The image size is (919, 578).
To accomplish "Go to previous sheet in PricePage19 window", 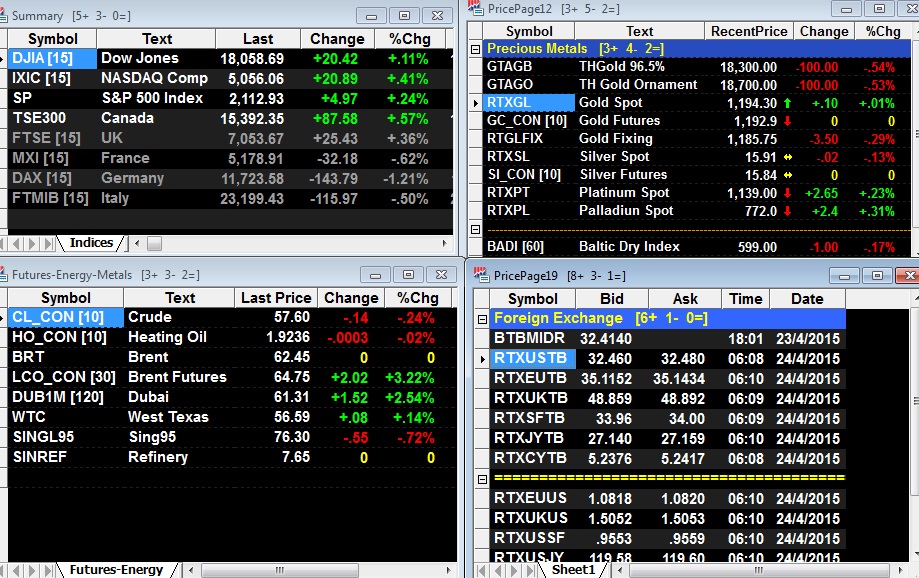I will pos(498,570).
